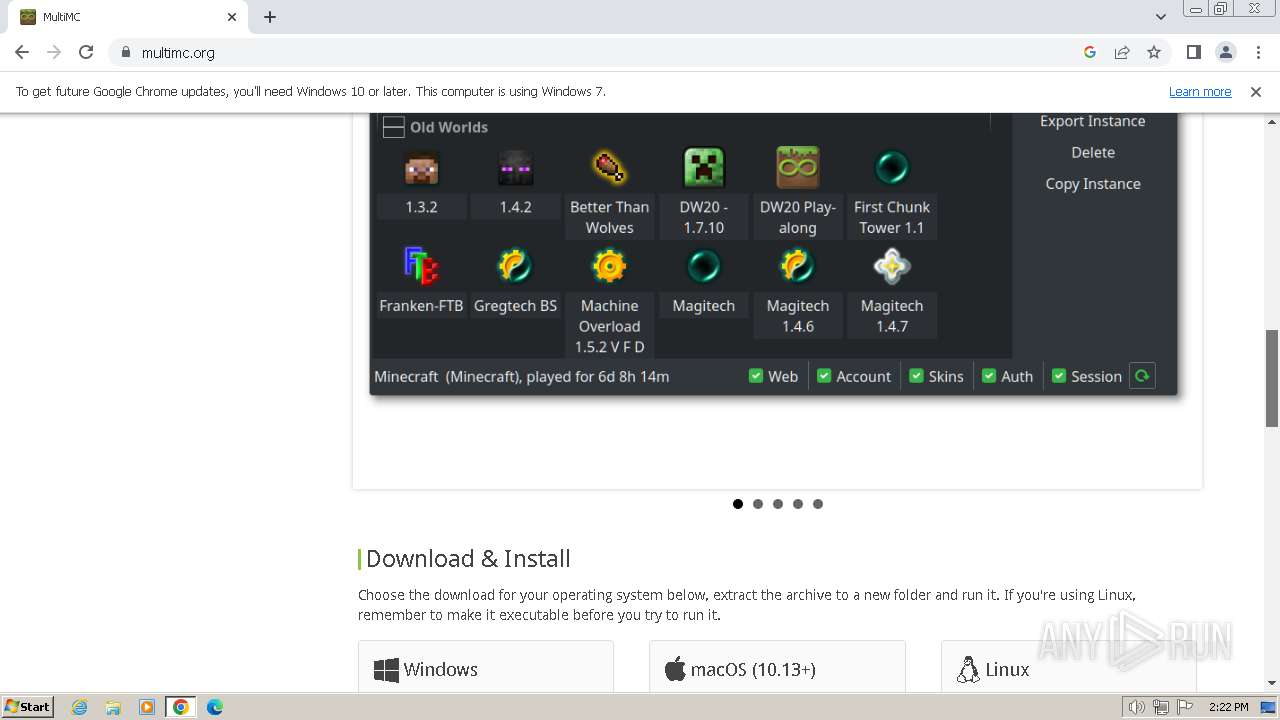Toggle the Account status checkbox
Viewport: 1280px width, 720px height.
(824, 376)
